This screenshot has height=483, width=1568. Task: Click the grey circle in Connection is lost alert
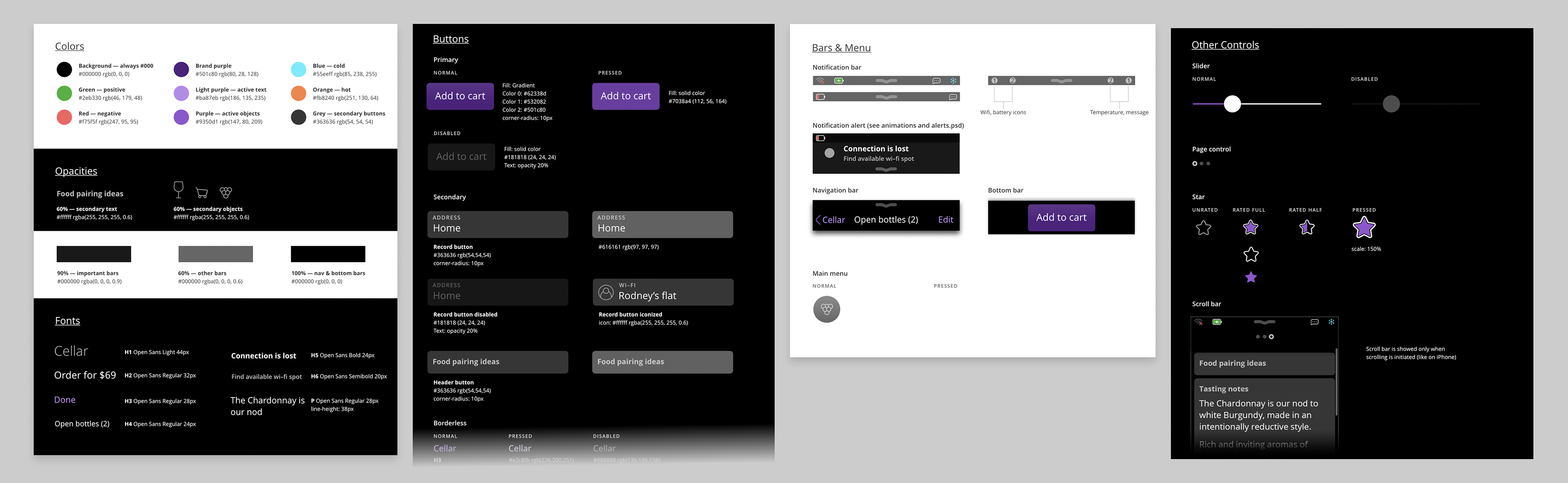(829, 153)
